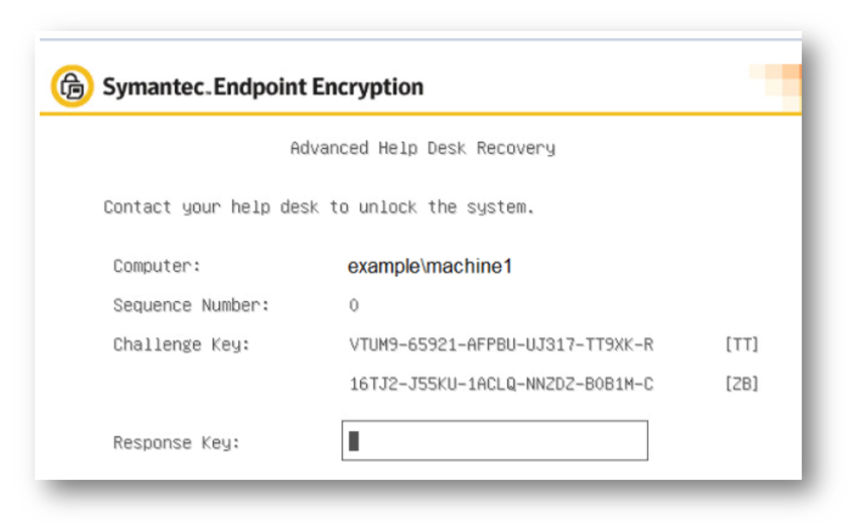
Task: Click the yellow divider line below the header
Action: (420, 114)
